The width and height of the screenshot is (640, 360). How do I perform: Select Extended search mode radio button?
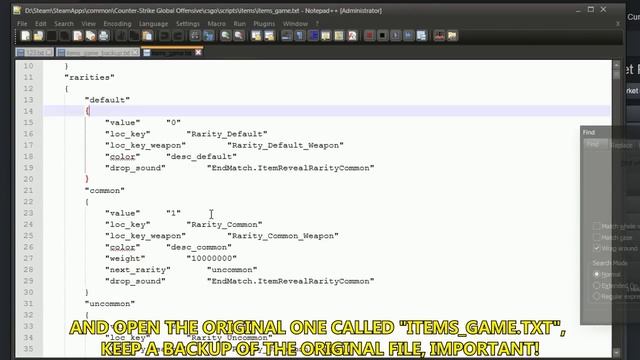coord(597,285)
